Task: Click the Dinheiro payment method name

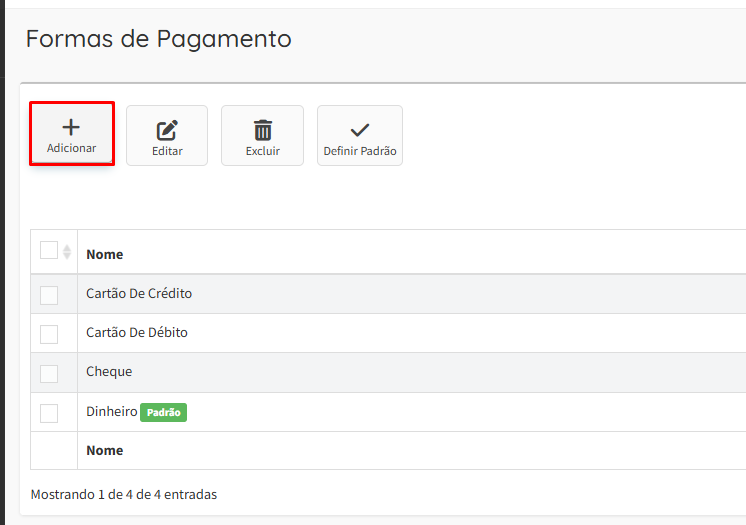Action: click(x=111, y=411)
